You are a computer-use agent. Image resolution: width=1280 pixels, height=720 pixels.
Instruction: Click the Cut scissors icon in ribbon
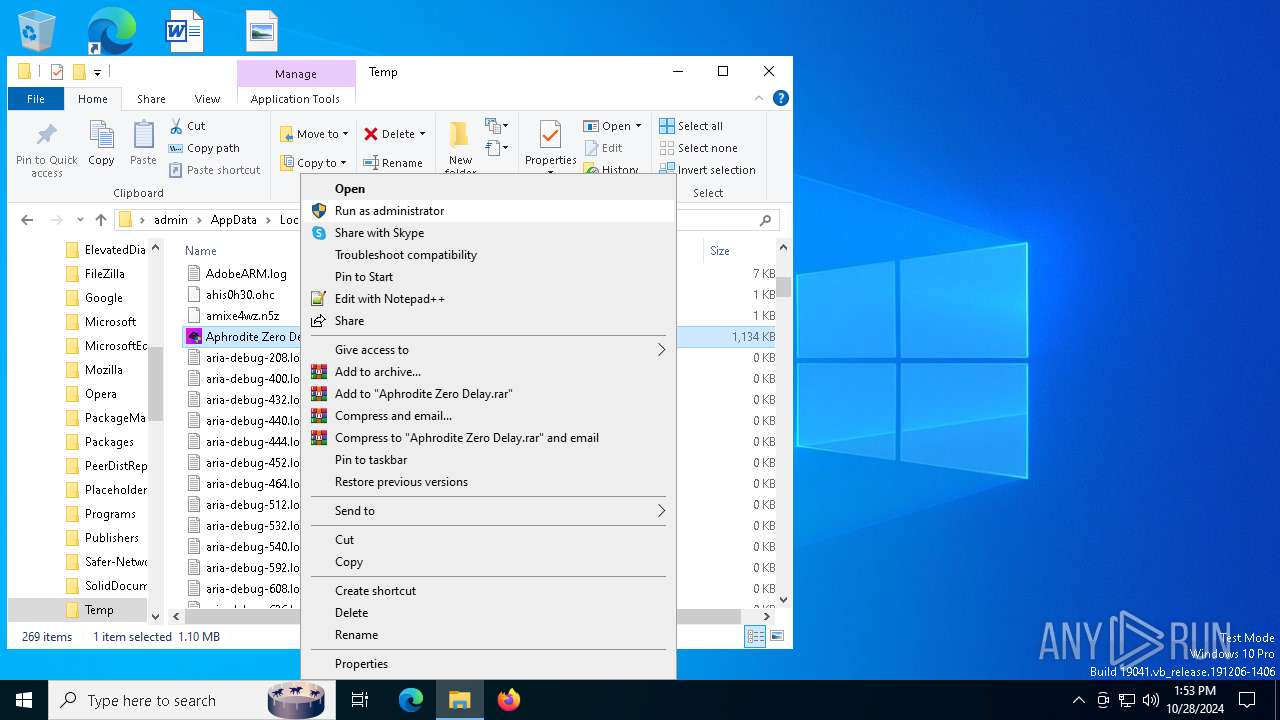pos(177,126)
